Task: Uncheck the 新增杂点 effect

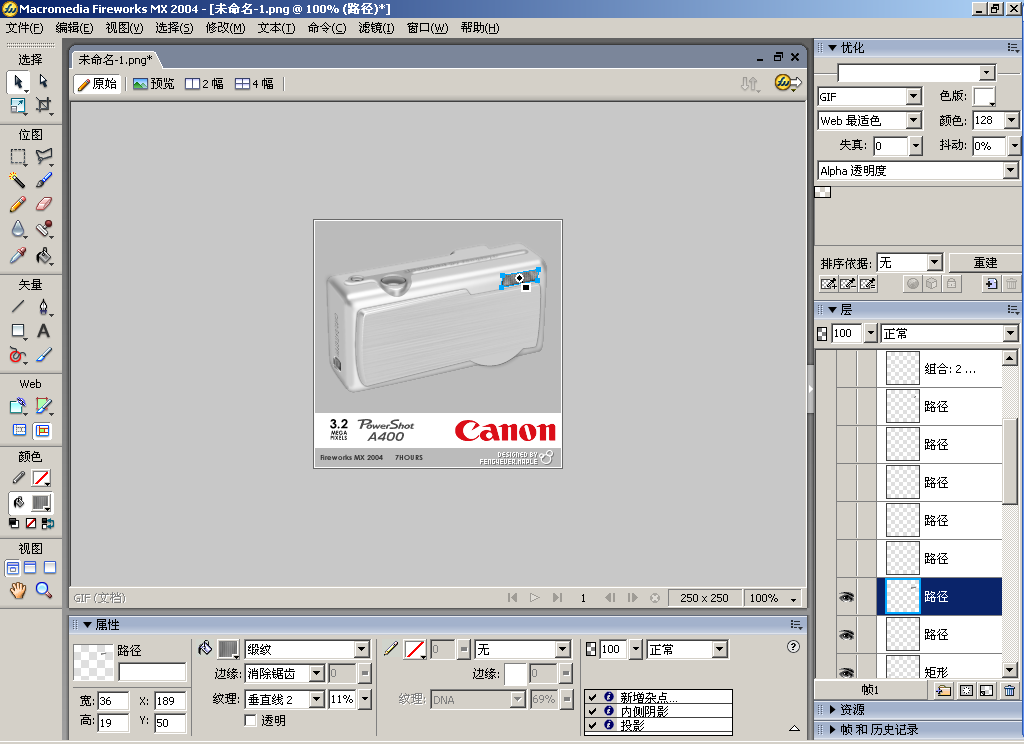Action: (592, 697)
